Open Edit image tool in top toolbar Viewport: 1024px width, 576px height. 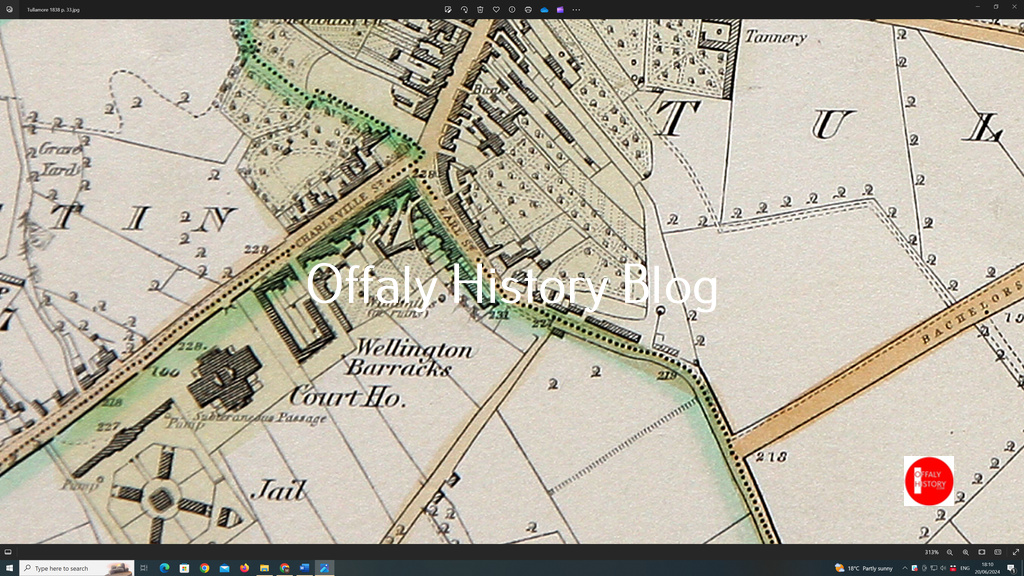(x=448, y=10)
